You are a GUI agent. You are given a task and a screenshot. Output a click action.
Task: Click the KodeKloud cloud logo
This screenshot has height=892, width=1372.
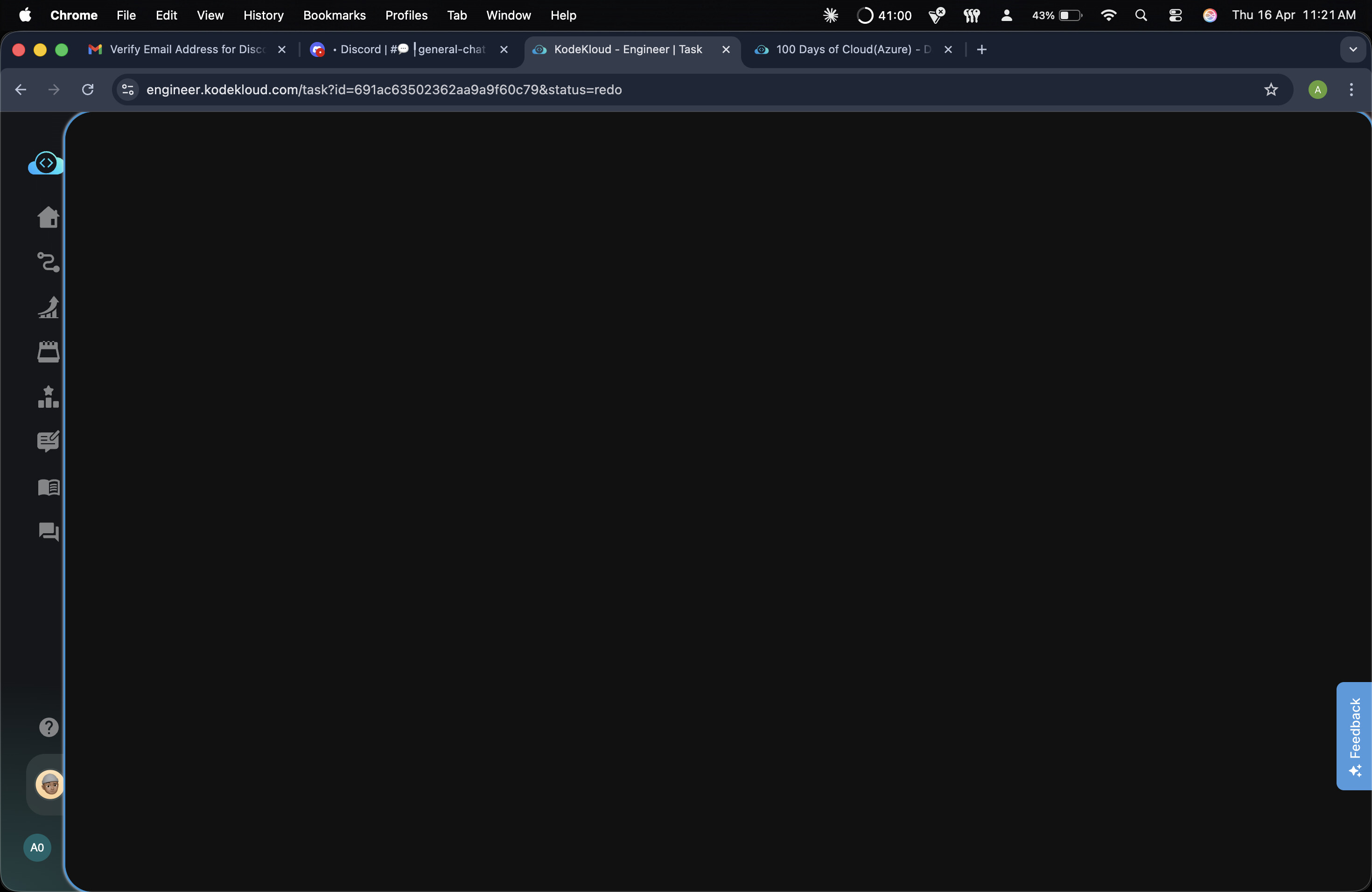point(46,163)
